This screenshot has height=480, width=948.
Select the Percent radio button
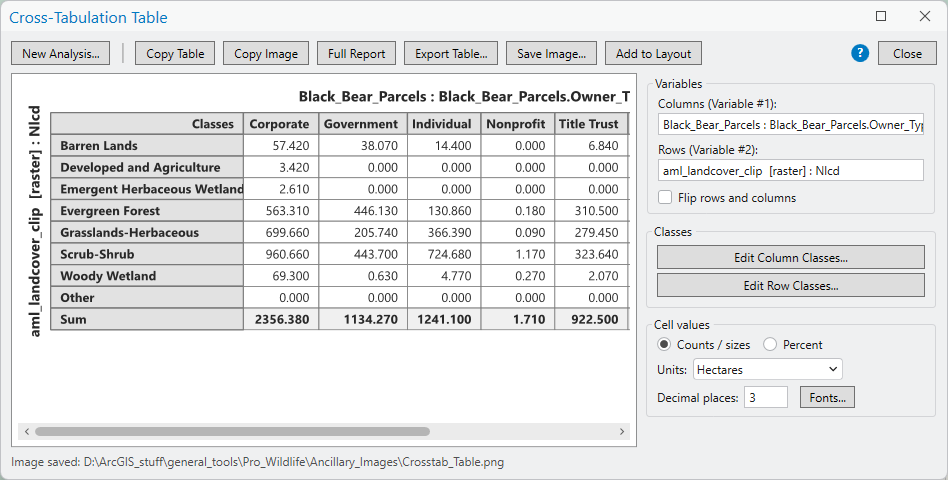point(770,345)
